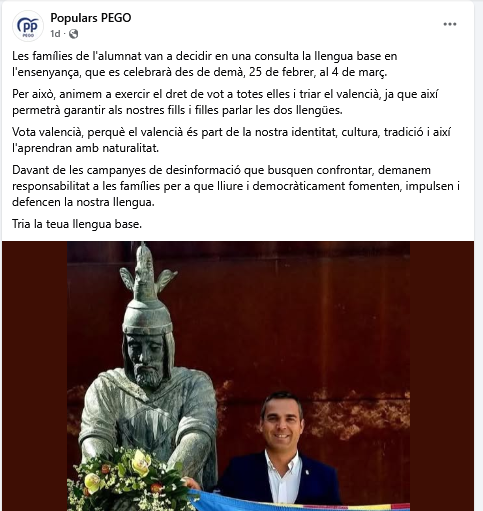
Task: Select the paragraph starting 'Les famílies de l'alumnat'
Action: [205, 64]
